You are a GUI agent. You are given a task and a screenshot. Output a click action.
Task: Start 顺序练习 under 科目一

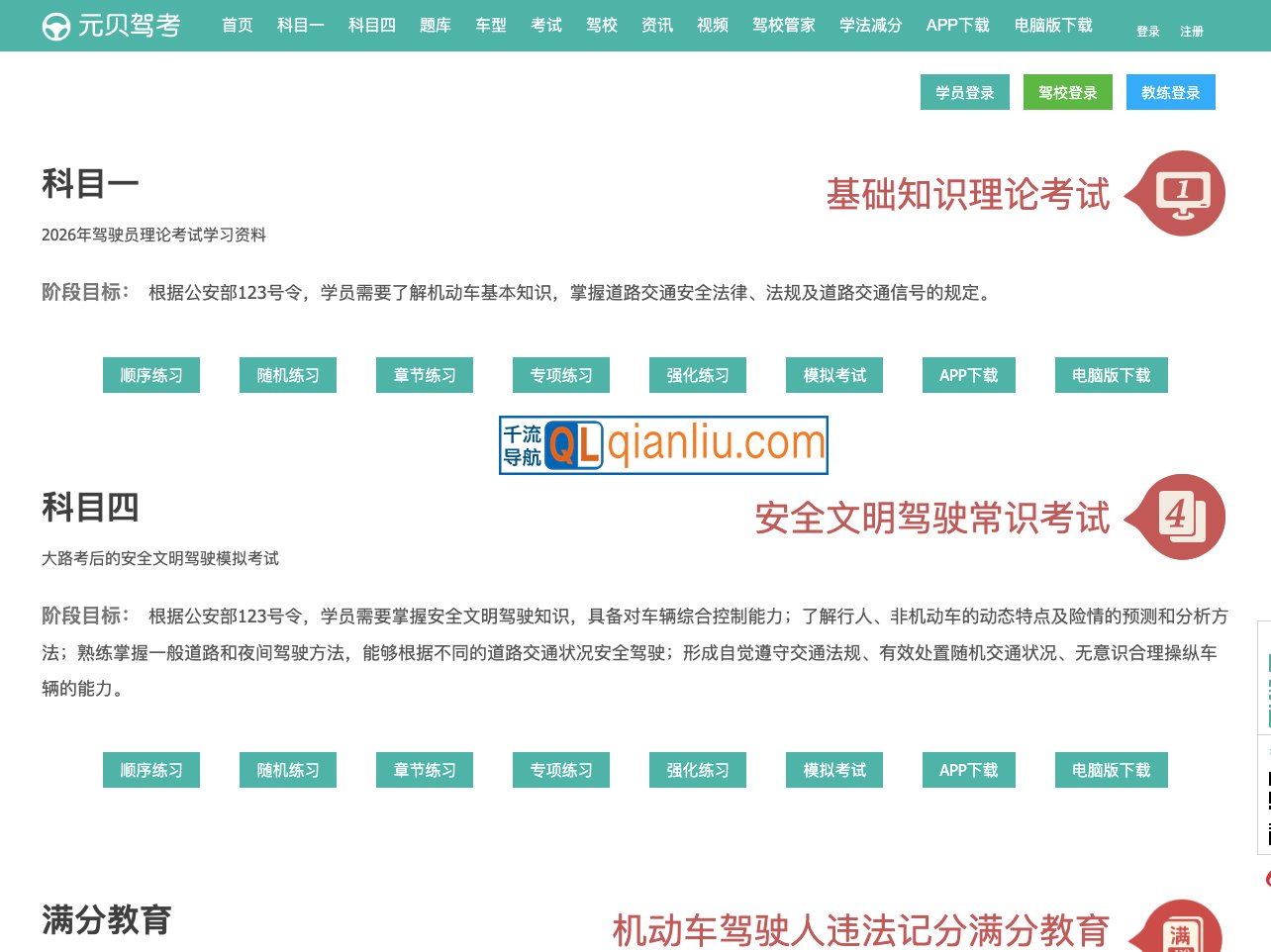[151, 375]
